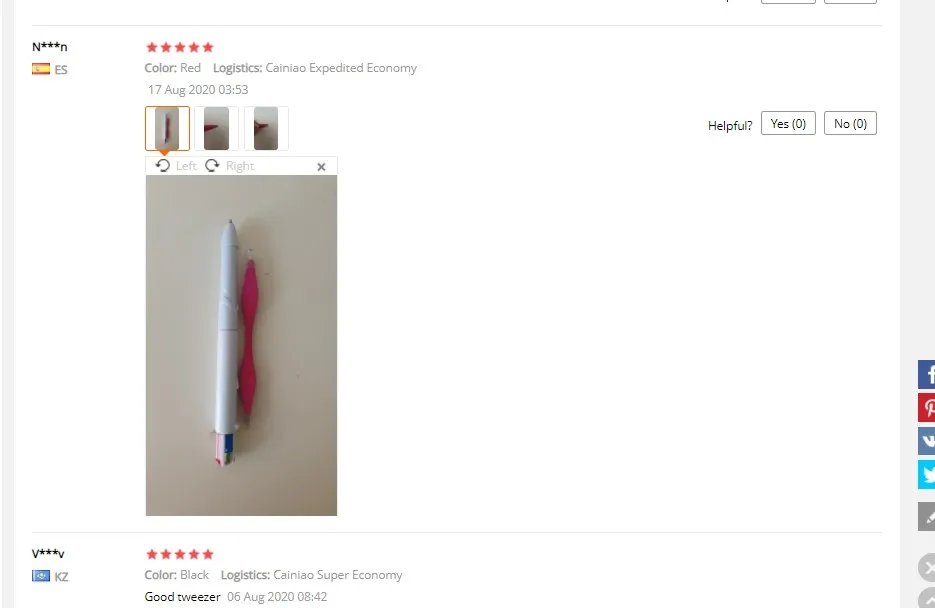Share on Facebook via side icon

point(927,374)
